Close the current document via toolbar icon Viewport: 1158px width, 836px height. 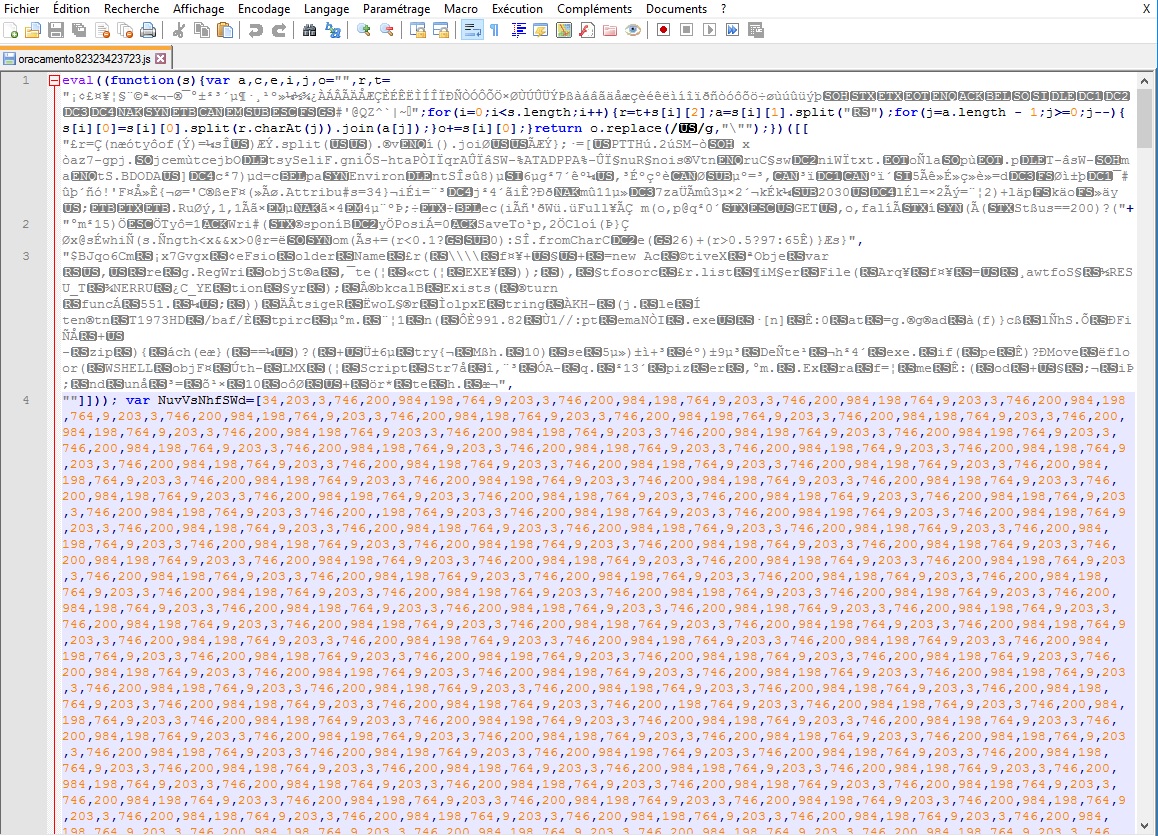click(x=103, y=30)
